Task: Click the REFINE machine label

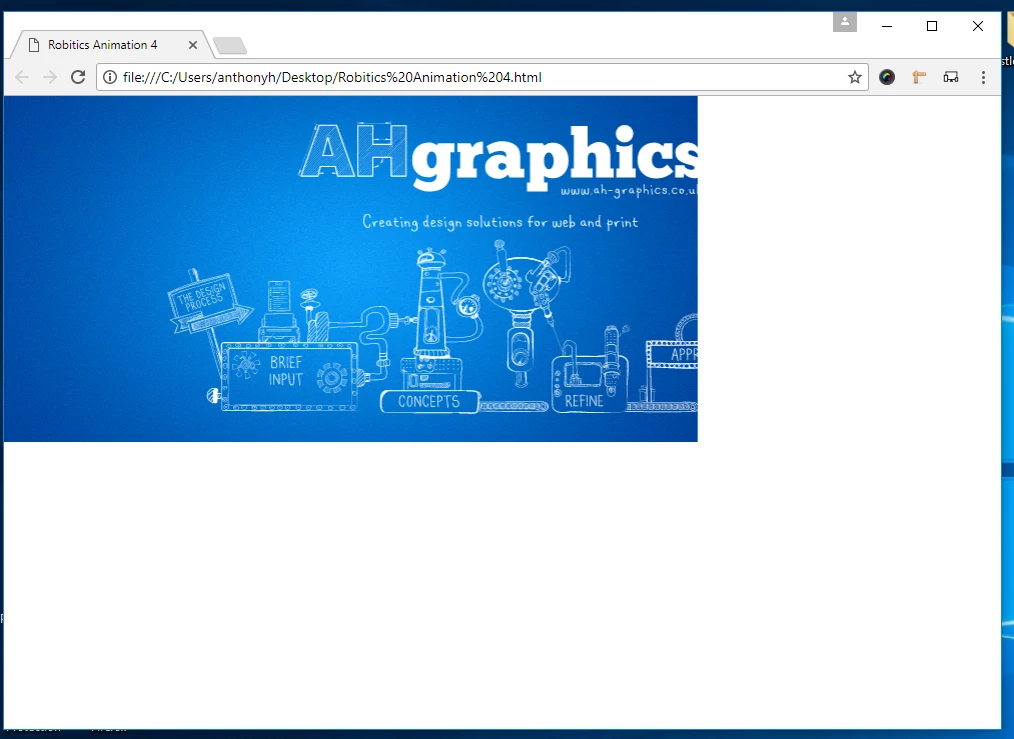Action: 584,401
